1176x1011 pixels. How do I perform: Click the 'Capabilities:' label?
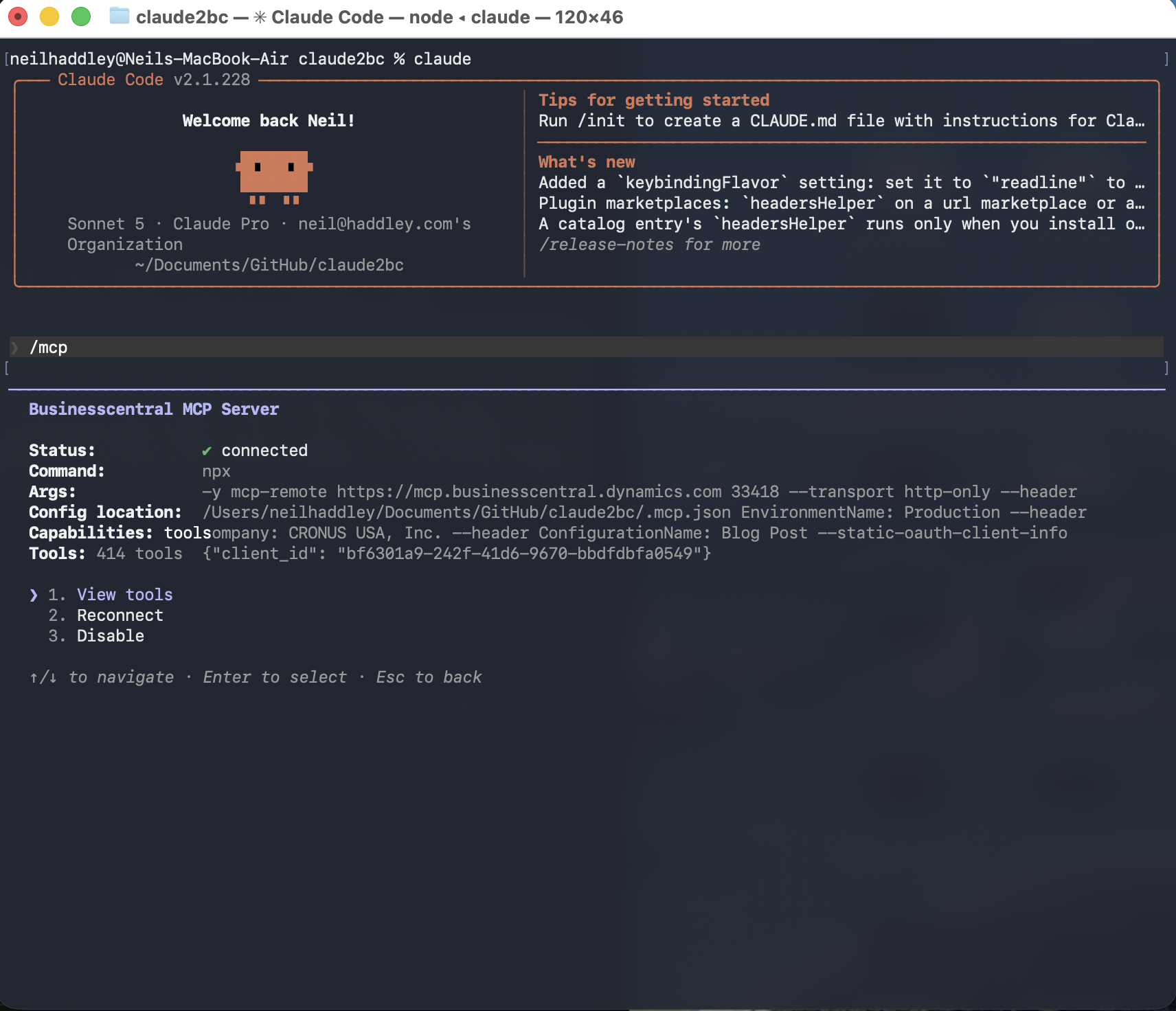pyautogui.click(x=91, y=533)
